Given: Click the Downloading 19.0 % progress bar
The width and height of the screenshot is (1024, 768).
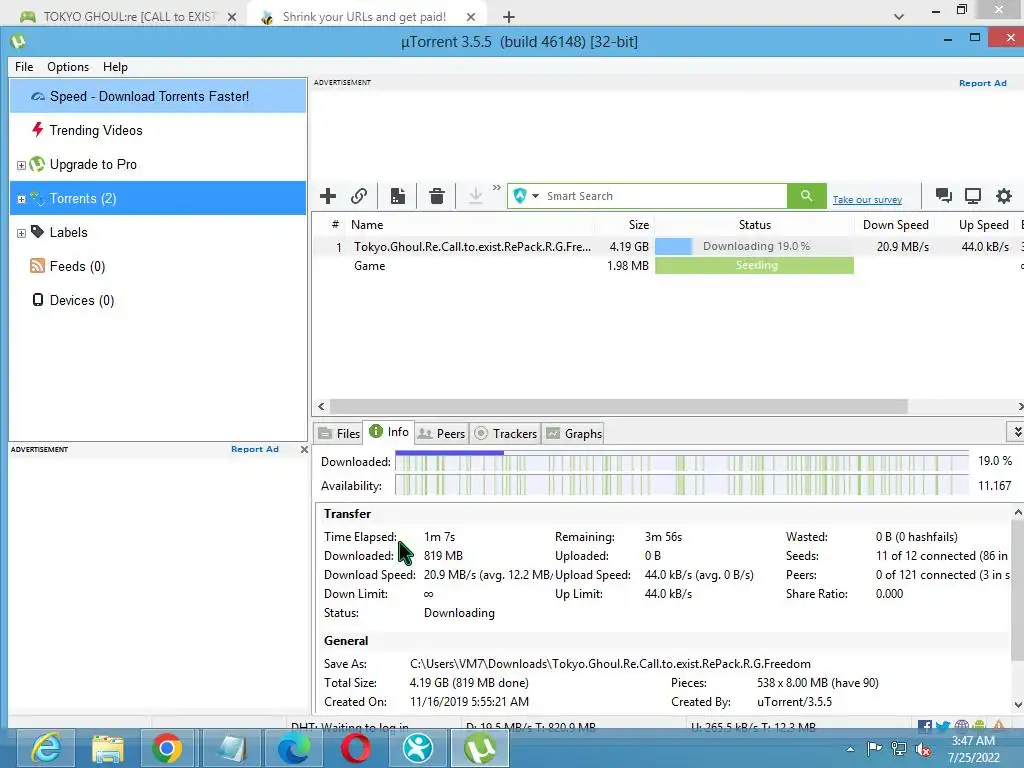Looking at the screenshot, I should (x=754, y=246).
